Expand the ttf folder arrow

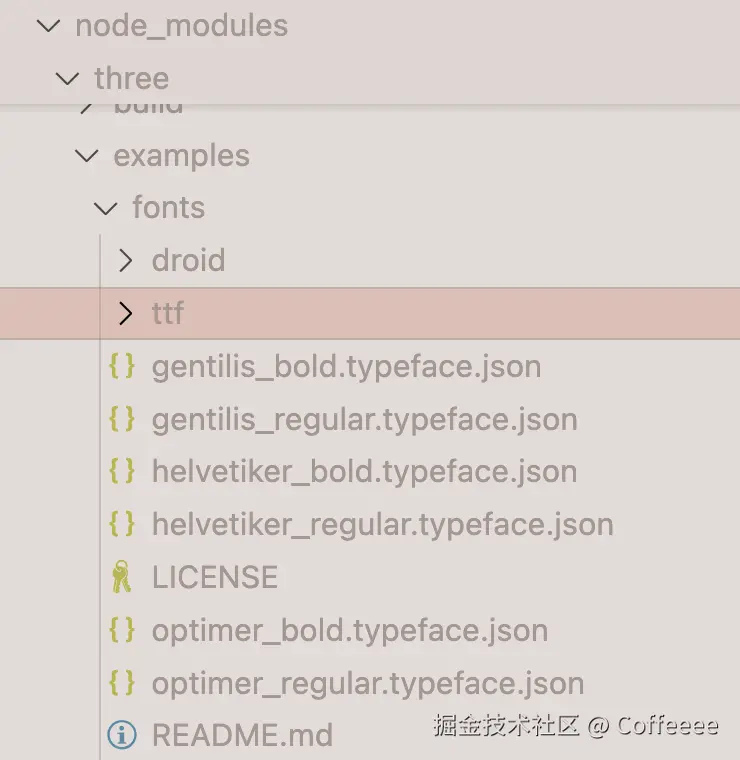125,314
